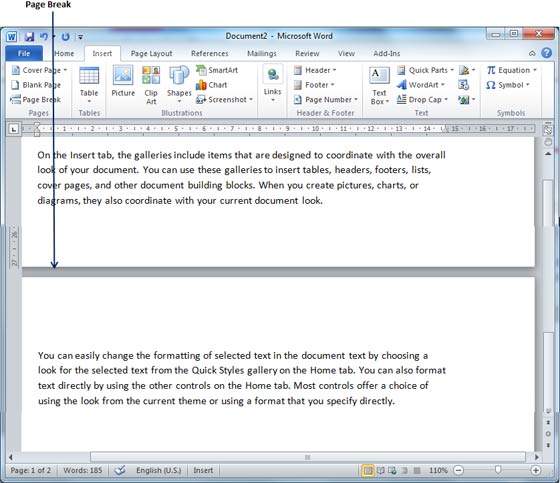Toggle the tab stop selector beside the ruler

[14, 129]
